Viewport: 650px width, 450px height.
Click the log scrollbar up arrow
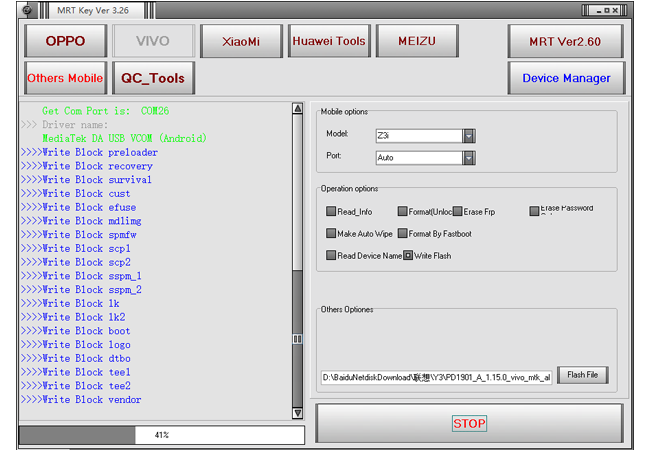click(x=297, y=109)
